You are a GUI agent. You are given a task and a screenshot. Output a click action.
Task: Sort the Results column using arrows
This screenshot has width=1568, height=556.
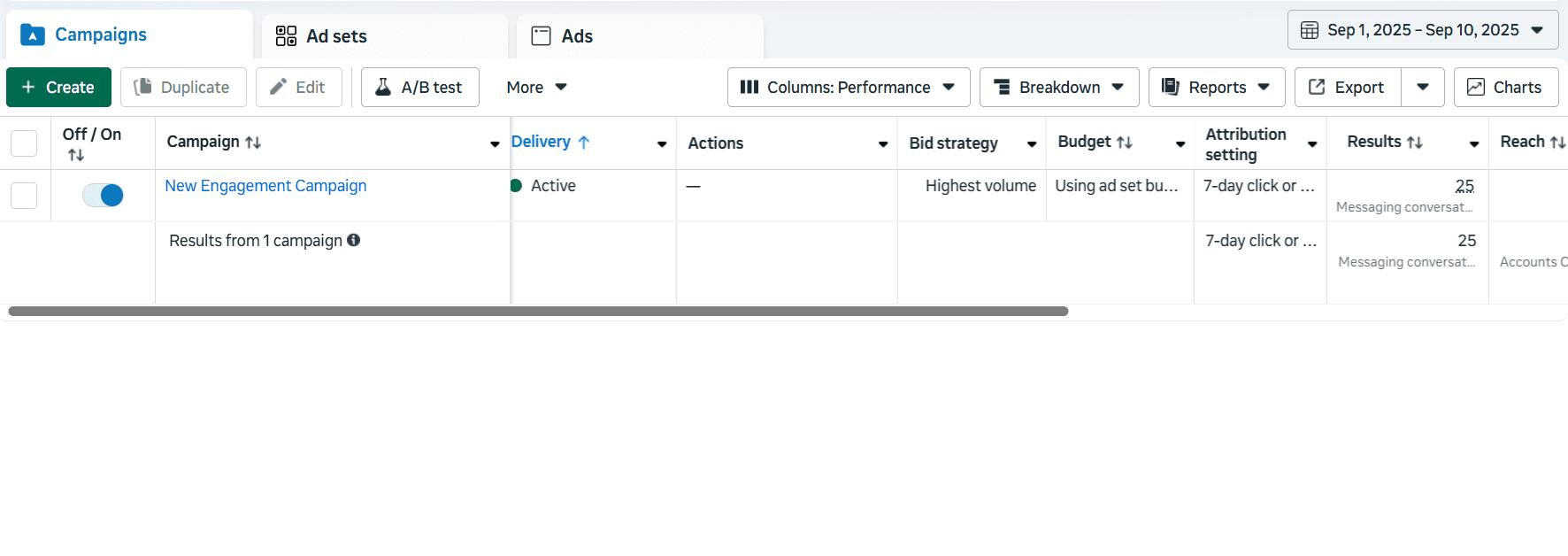[1415, 143]
